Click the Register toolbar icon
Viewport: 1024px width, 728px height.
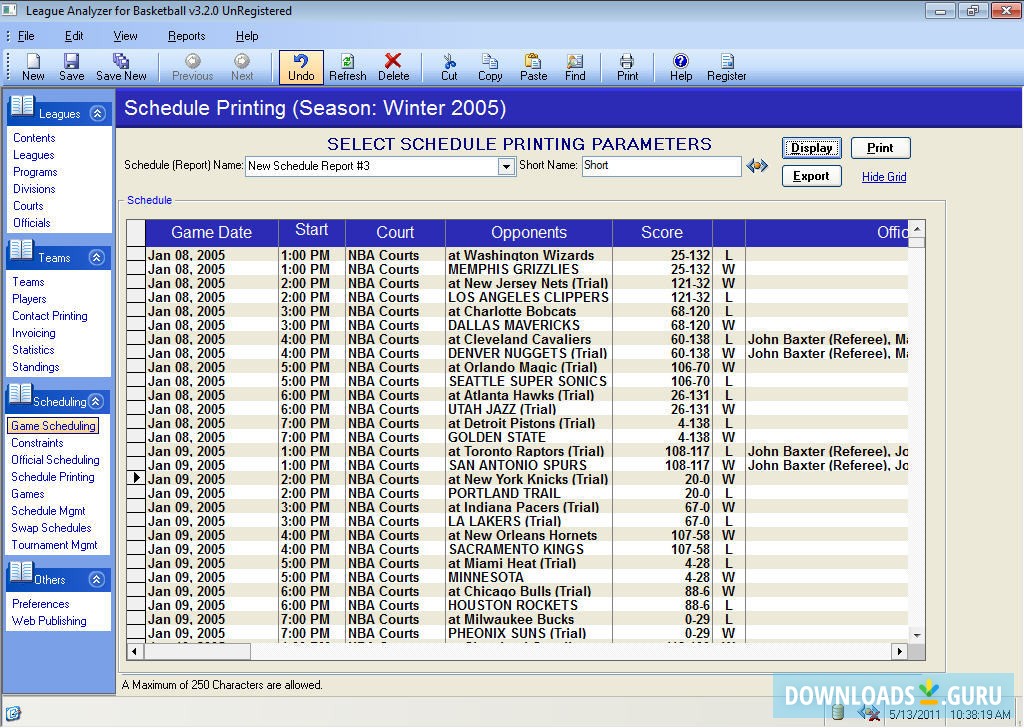click(x=726, y=67)
